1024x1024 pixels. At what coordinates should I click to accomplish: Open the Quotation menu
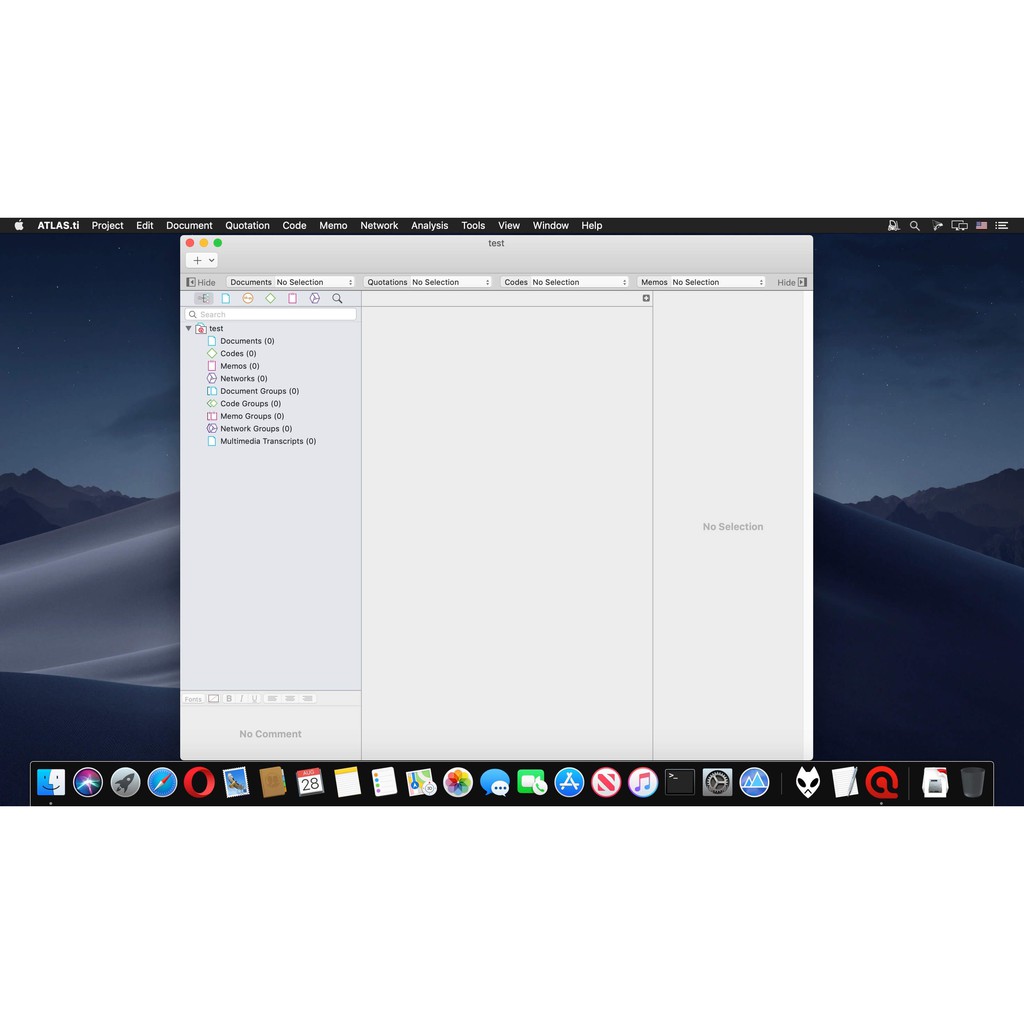pyautogui.click(x=247, y=226)
